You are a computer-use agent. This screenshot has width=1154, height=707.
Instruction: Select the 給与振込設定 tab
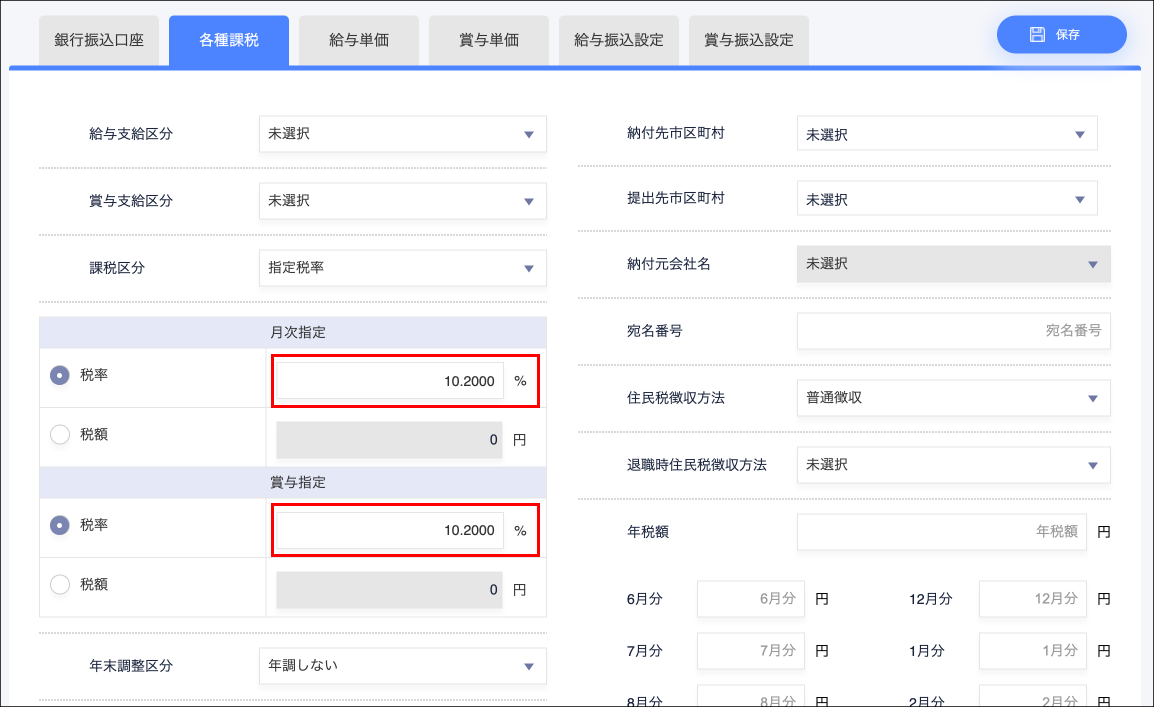pos(619,40)
